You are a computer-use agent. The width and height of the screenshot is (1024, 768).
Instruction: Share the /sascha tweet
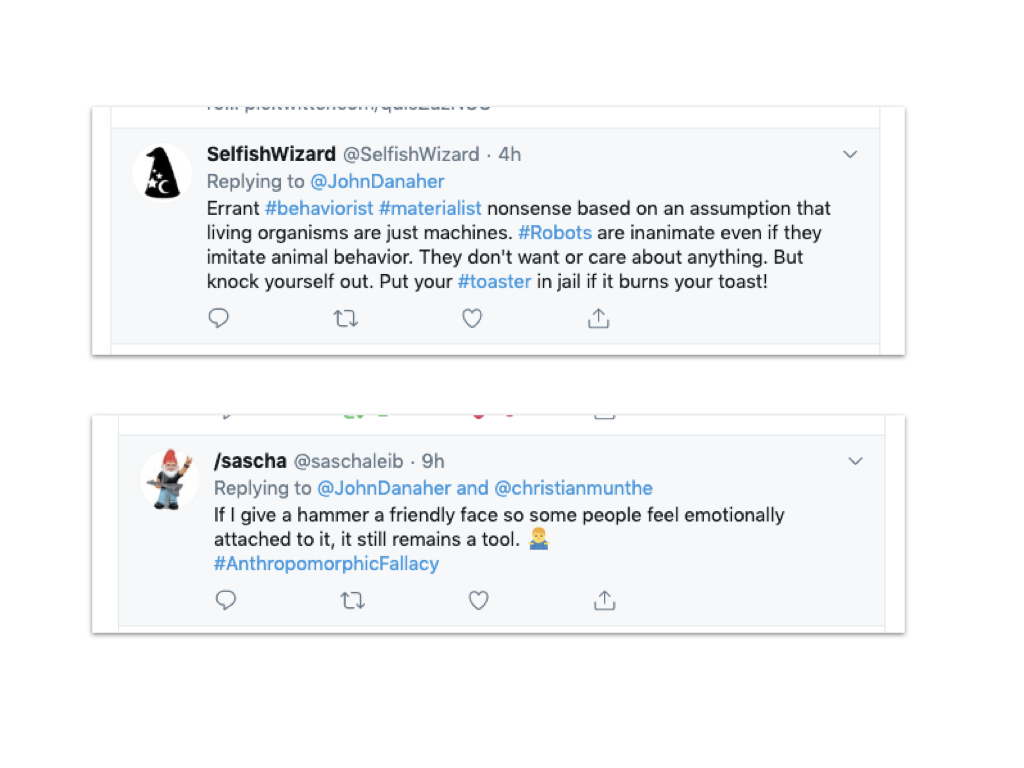(605, 600)
